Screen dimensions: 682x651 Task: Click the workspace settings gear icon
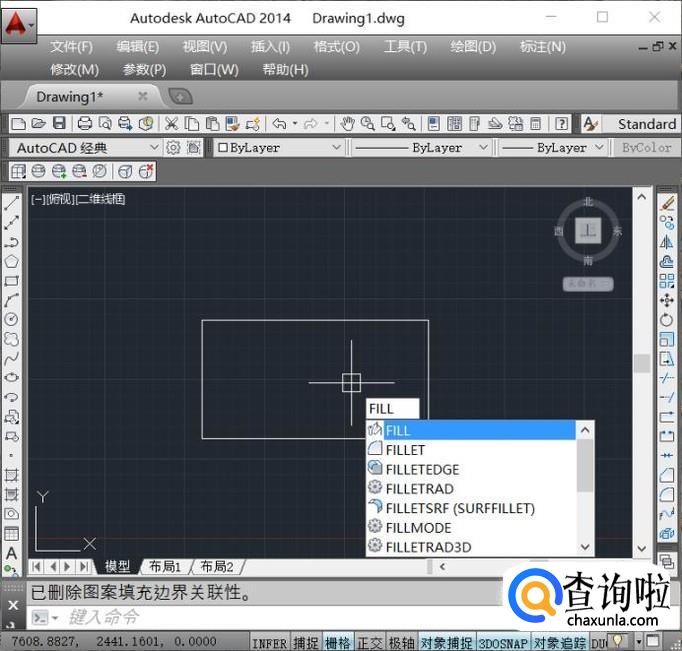(x=173, y=147)
